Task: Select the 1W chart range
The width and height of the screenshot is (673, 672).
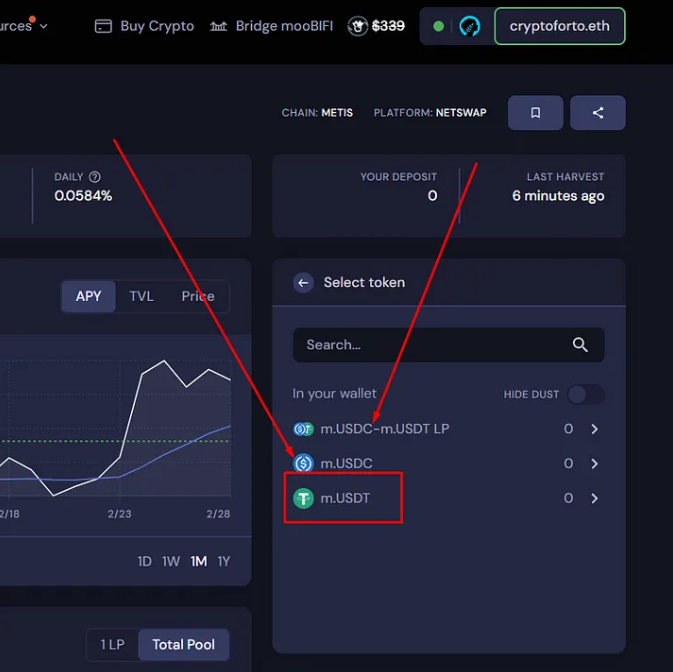Action: (170, 561)
